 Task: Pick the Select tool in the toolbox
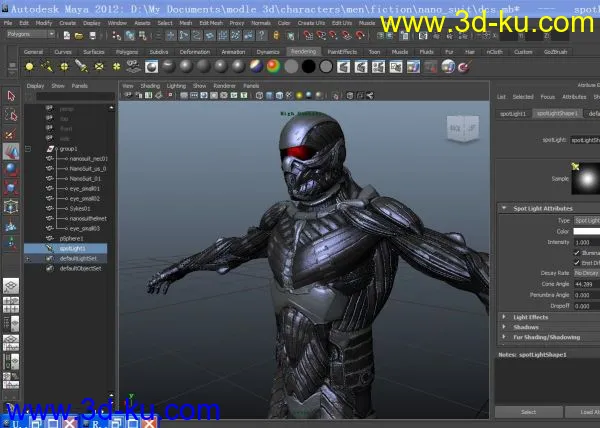11,96
